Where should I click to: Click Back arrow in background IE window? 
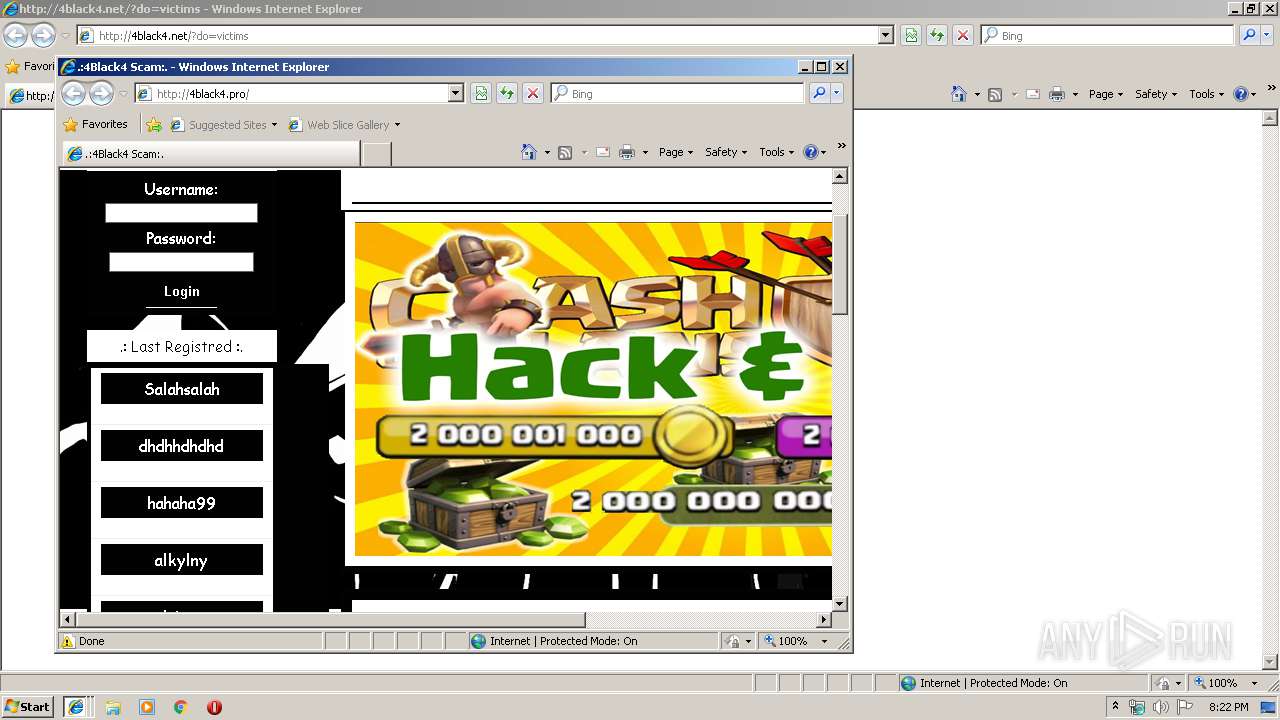[x=15, y=36]
